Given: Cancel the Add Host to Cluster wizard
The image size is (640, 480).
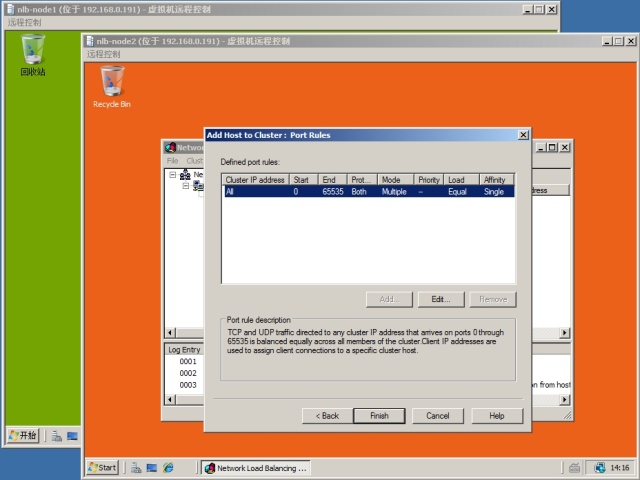Looking at the screenshot, I should [437, 415].
